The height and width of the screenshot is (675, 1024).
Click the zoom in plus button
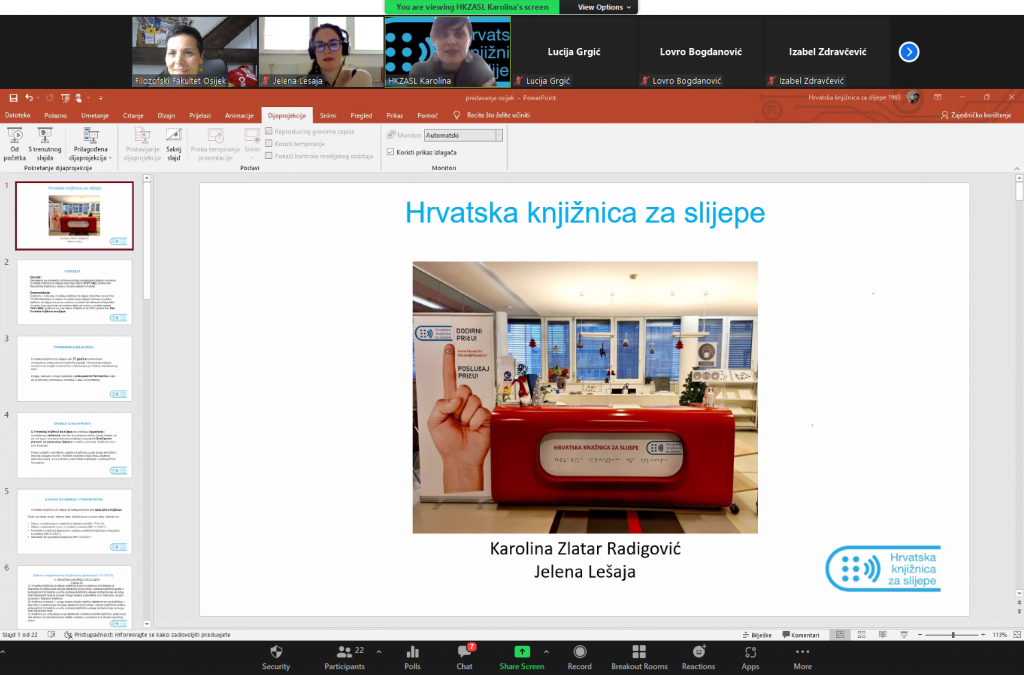(983, 635)
